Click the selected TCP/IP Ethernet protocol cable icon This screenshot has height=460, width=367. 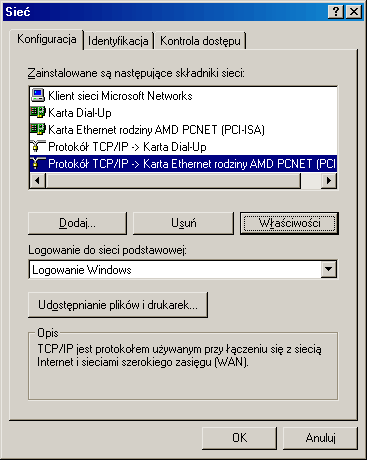click(x=38, y=163)
